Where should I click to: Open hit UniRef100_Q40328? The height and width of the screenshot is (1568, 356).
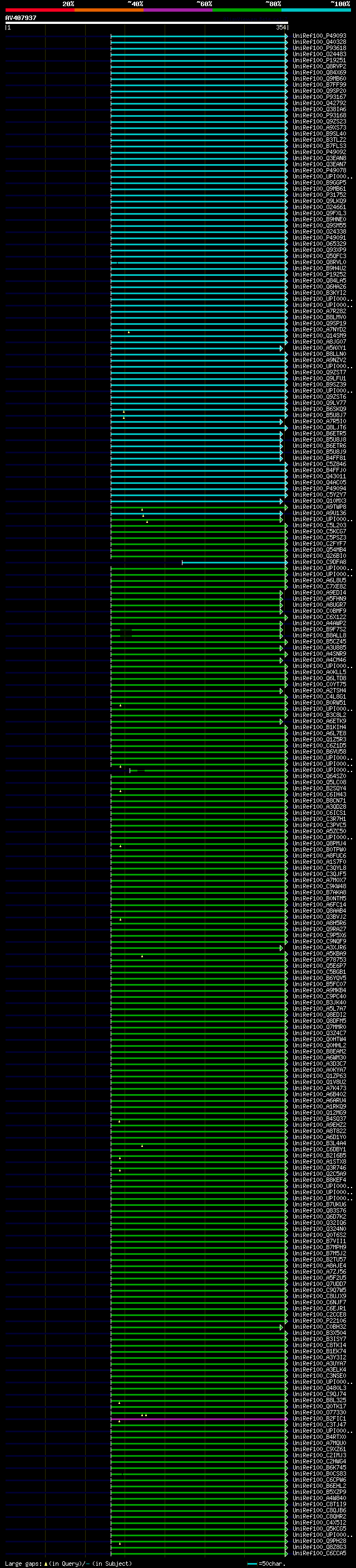pos(319,42)
